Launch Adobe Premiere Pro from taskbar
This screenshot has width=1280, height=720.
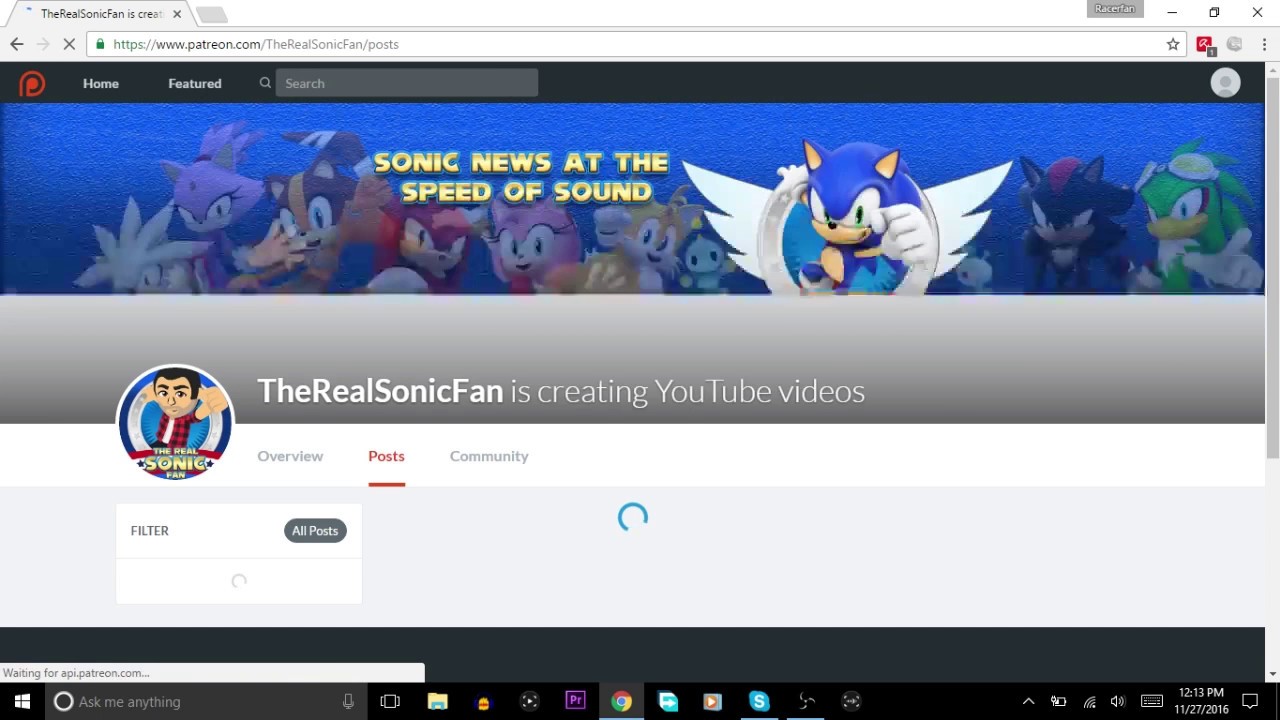pyautogui.click(x=575, y=700)
